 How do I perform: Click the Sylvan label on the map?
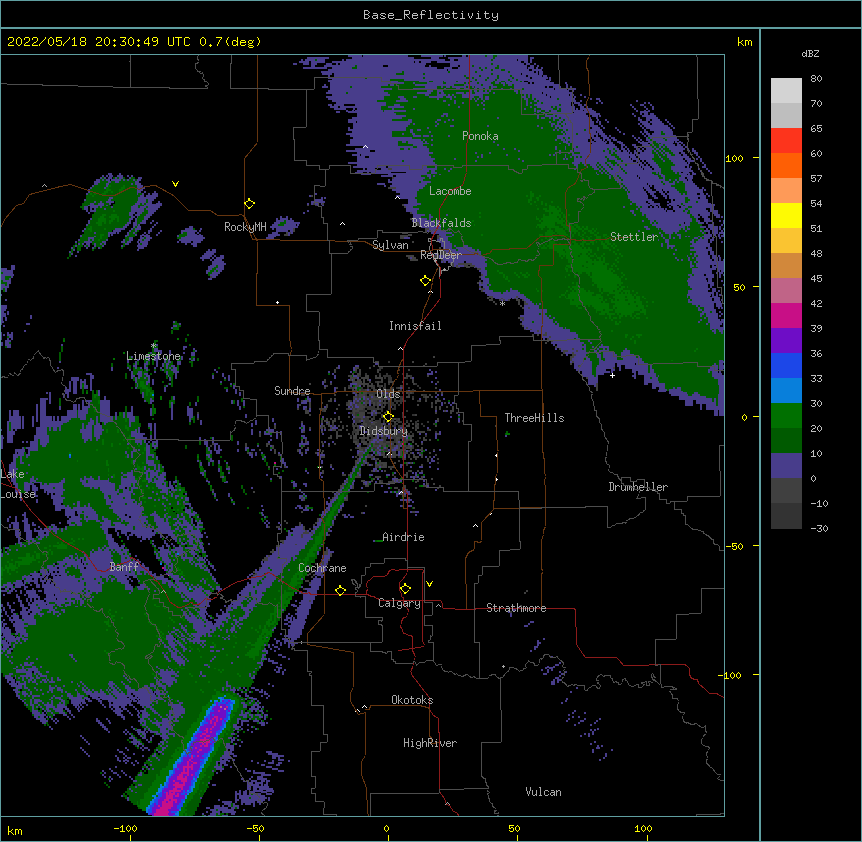390,245
